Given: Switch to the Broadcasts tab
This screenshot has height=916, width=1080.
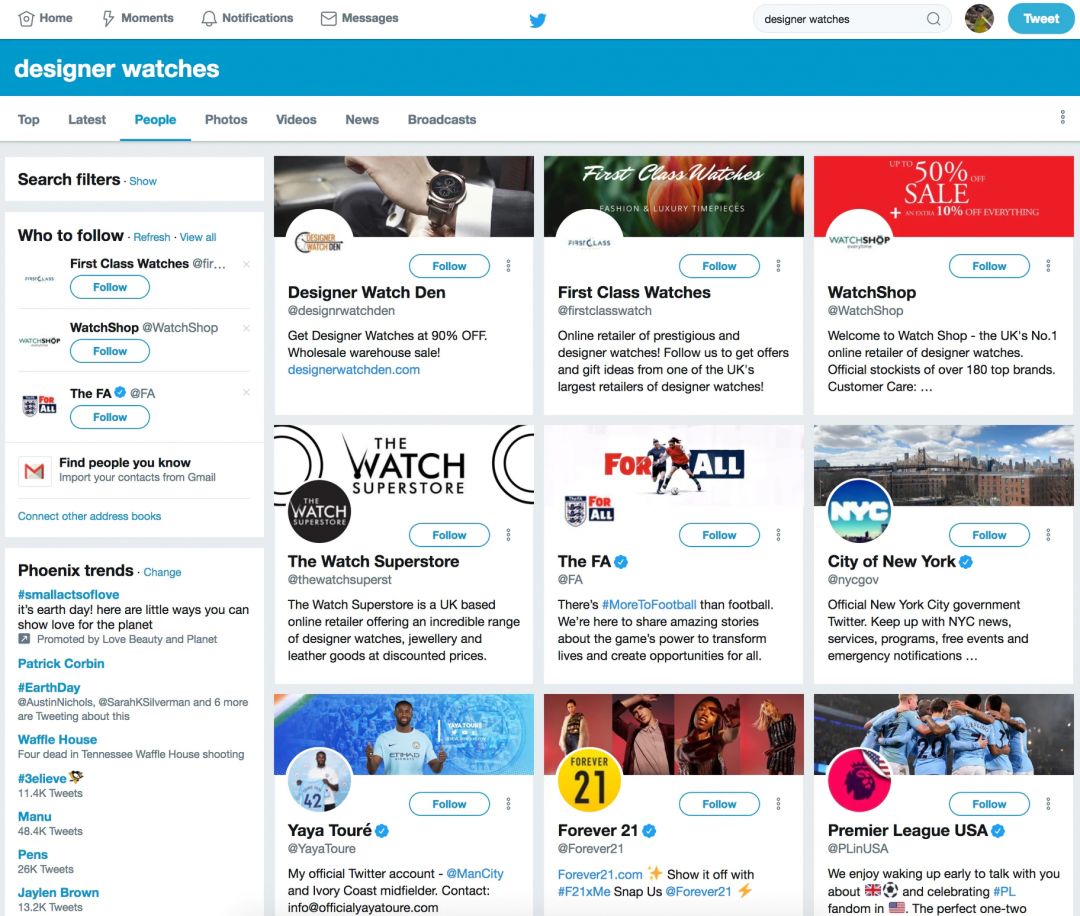Looking at the screenshot, I should tap(442, 120).
